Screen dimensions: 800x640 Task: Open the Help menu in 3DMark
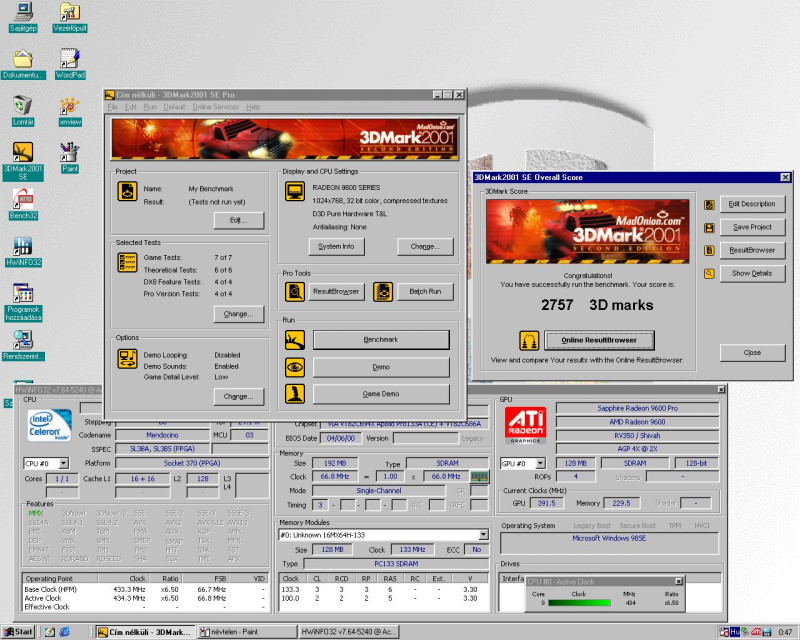coord(253,107)
